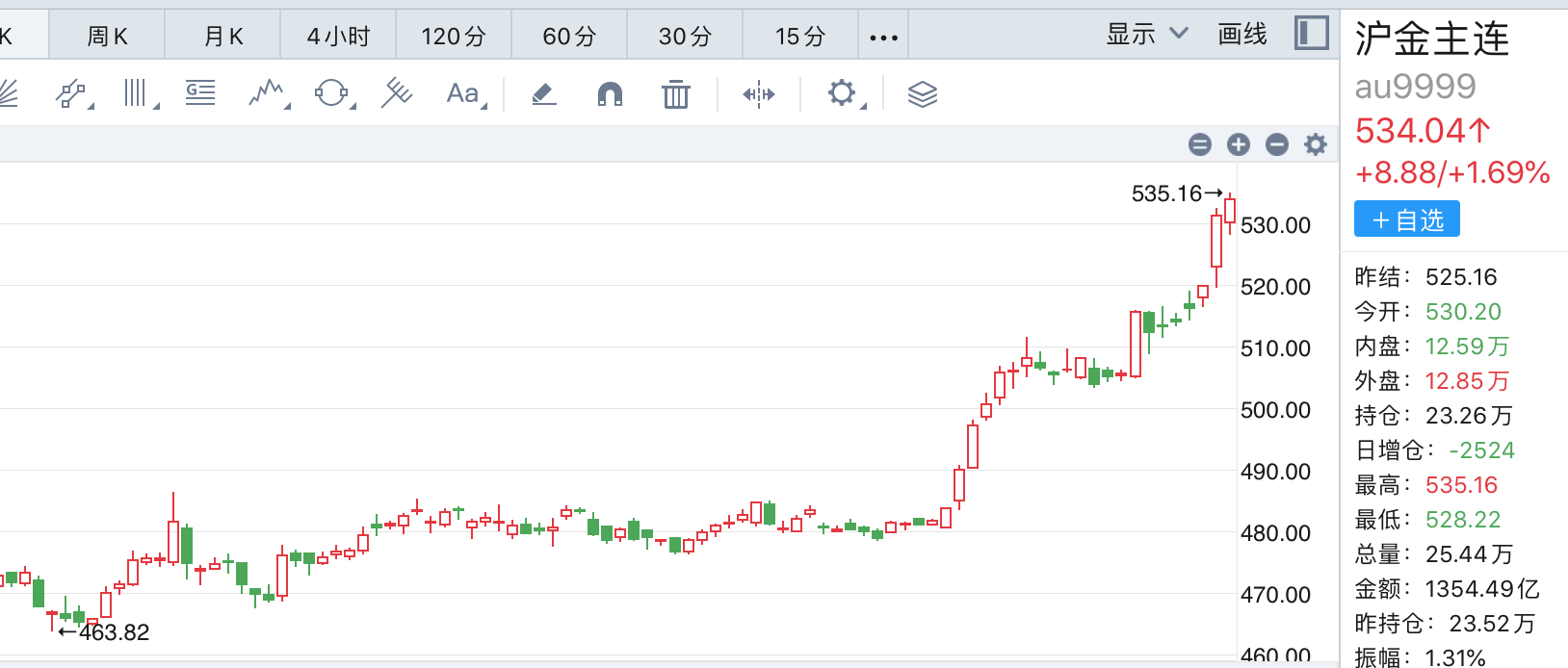Click the 画线 drawing tools button
This screenshot has width=1568, height=668.
coord(1242,35)
